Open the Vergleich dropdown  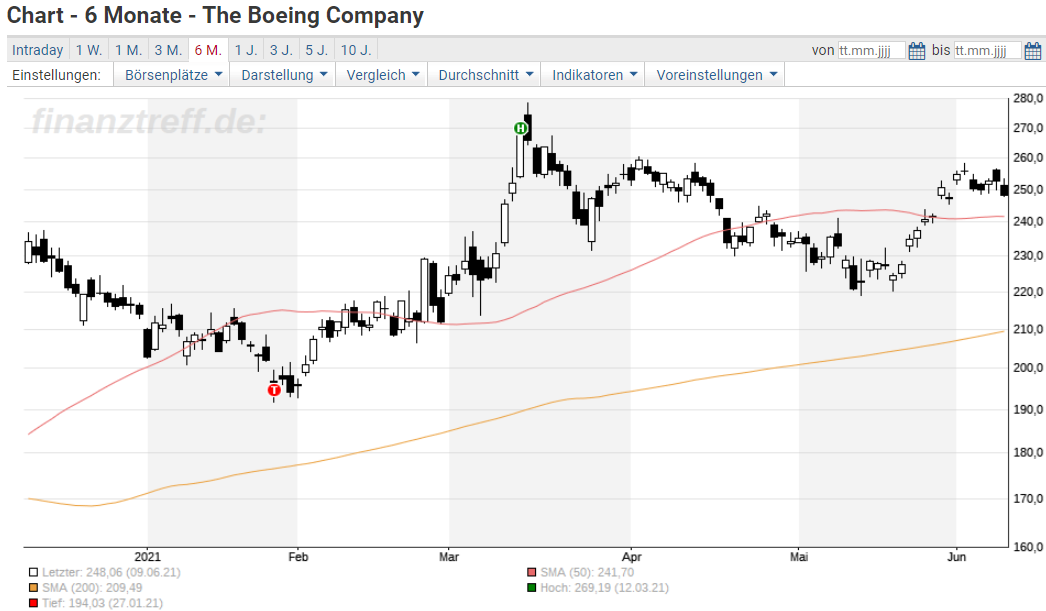(x=382, y=75)
